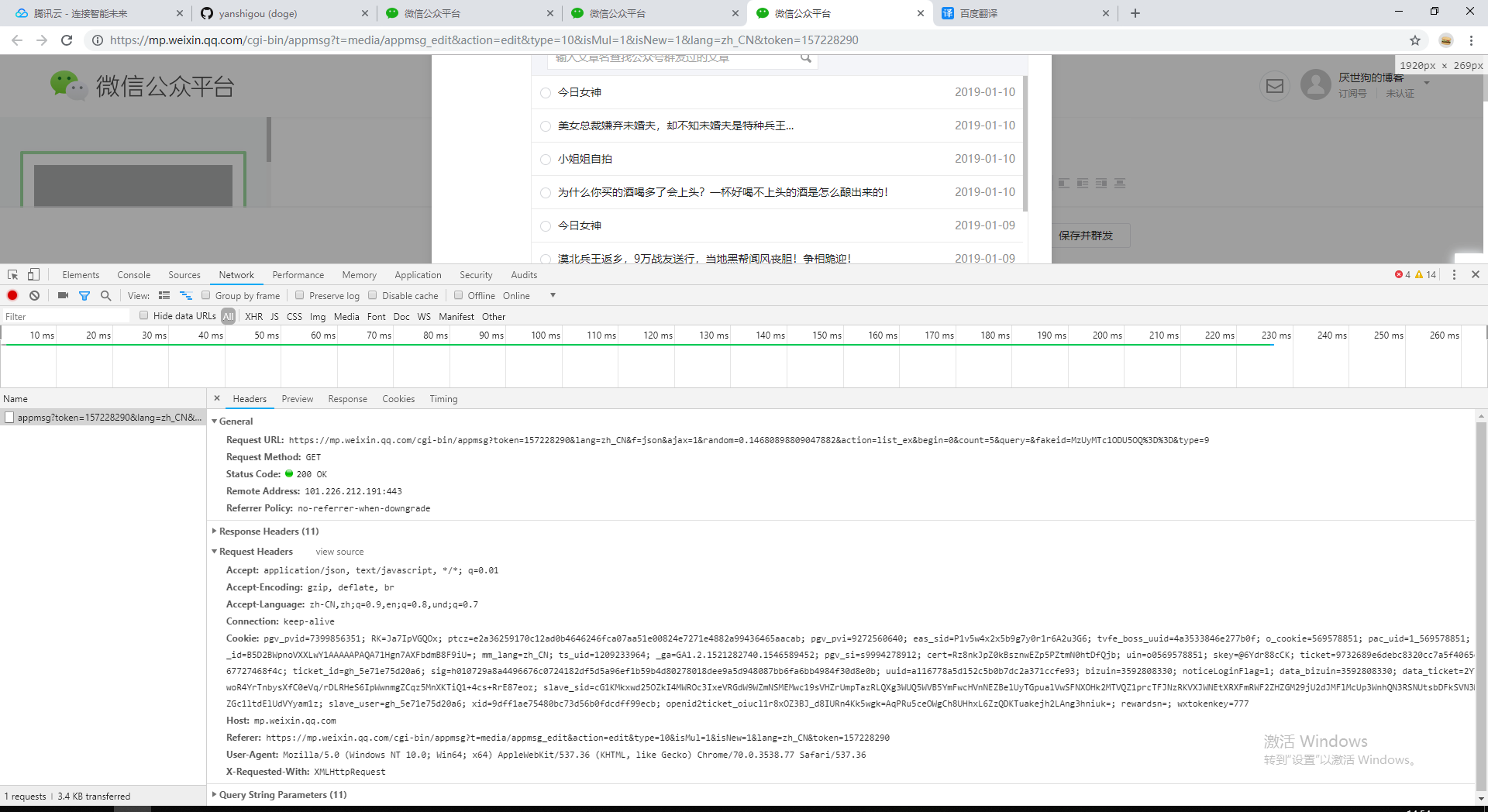This screenshot has width=1488, height=812.
Task: Filter requests by JS type
Action: tap(274, 316)
